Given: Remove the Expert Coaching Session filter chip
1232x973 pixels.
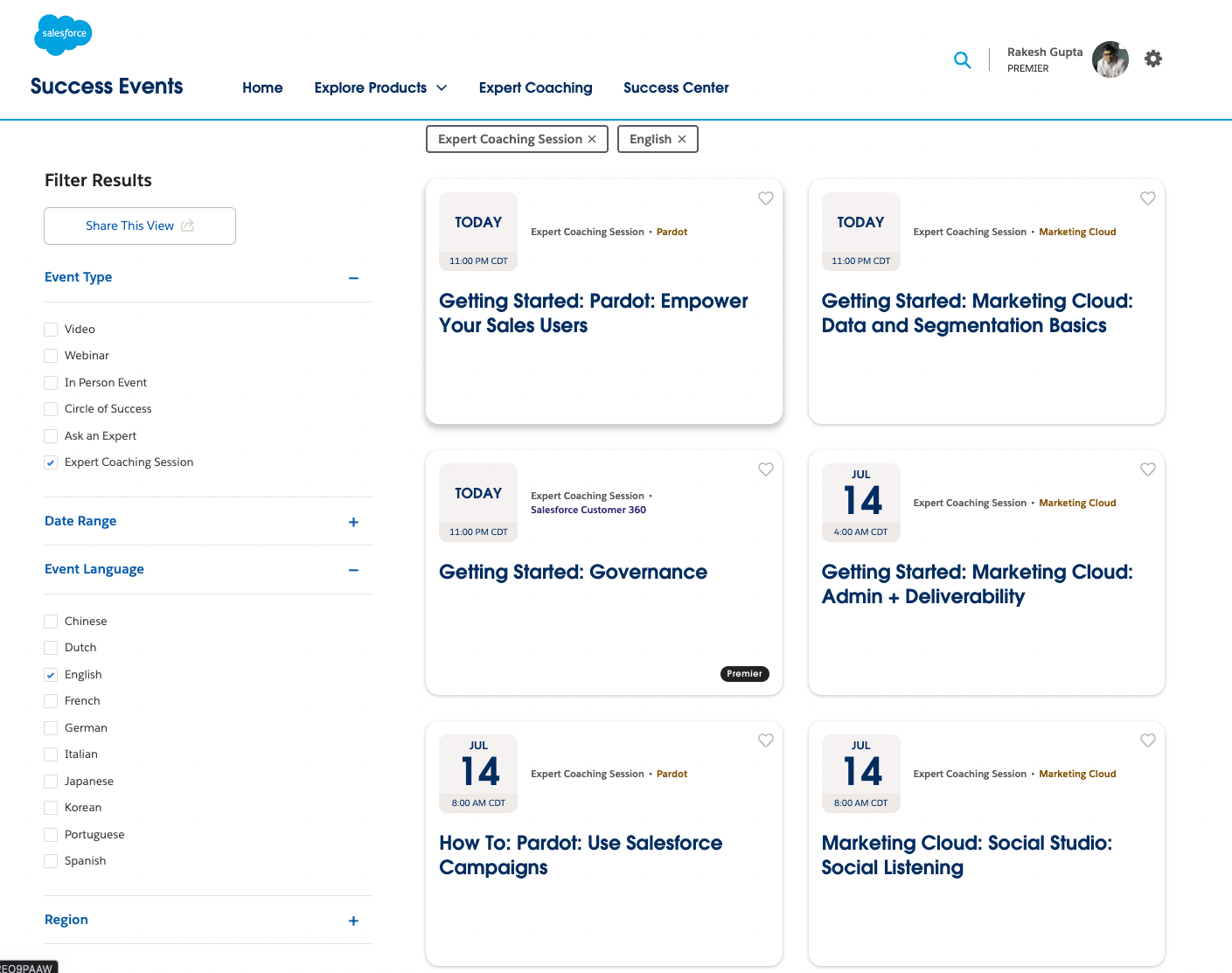Looking at the screenshot, I should tap(592, 139).
